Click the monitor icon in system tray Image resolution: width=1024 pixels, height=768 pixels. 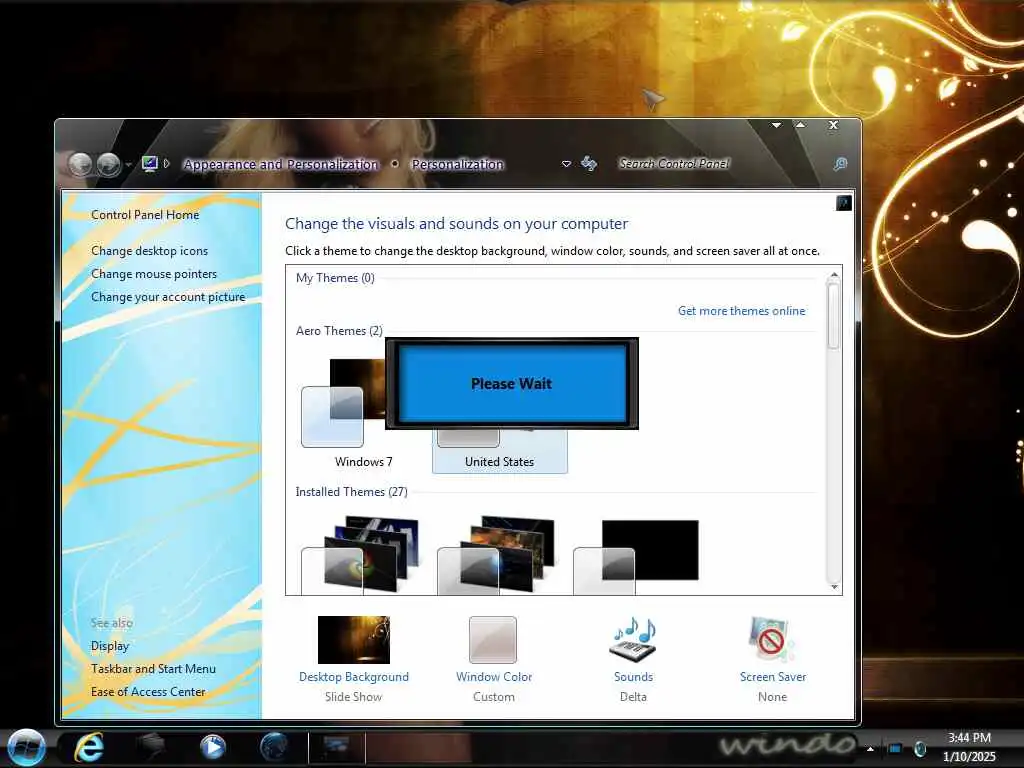[x=895, y=748]
